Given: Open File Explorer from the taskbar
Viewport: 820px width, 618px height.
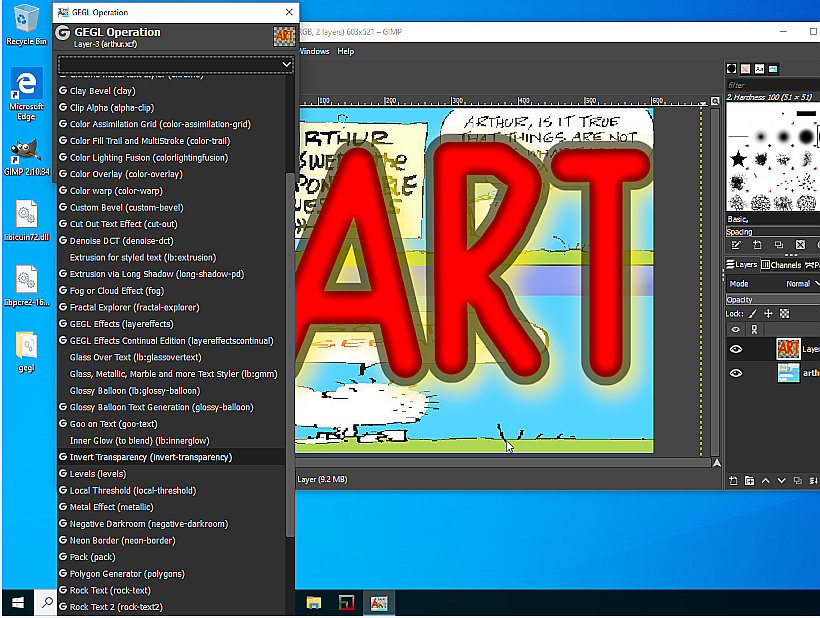Looking at the screenshot, I should coord(313,603).
